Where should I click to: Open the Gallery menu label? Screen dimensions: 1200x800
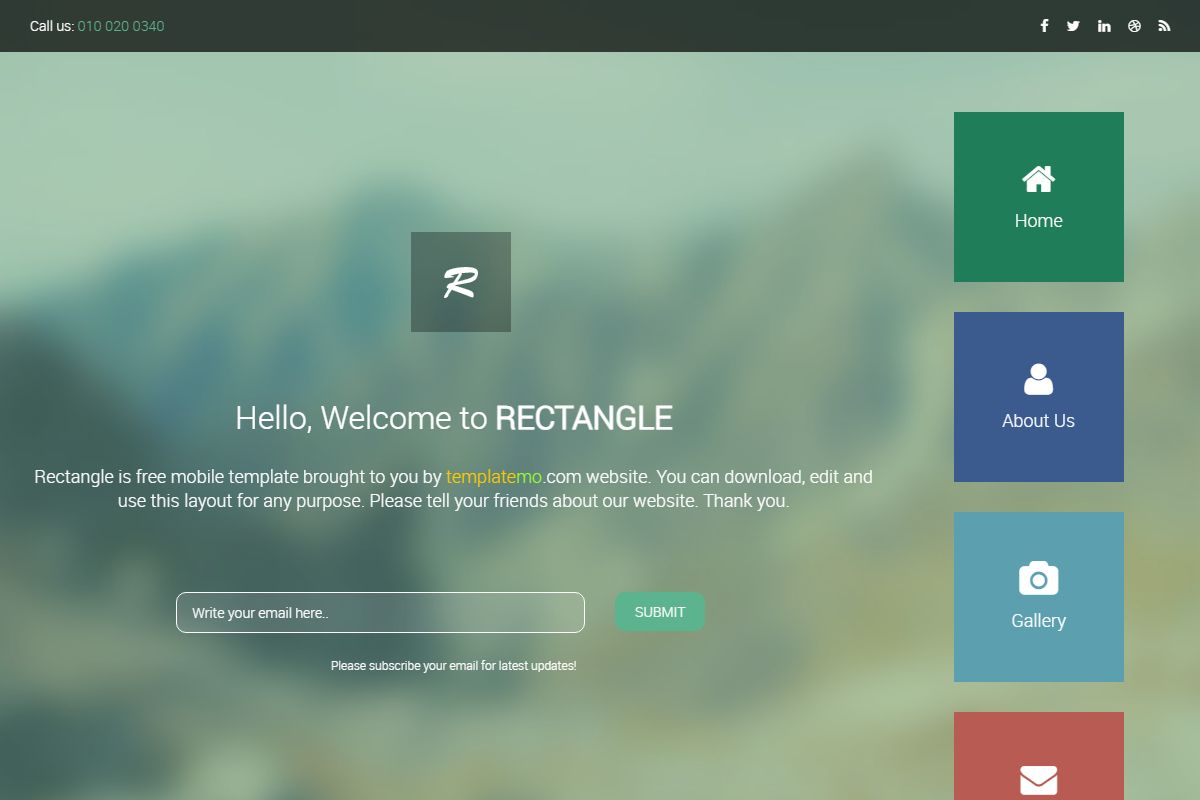(1038, 621)
